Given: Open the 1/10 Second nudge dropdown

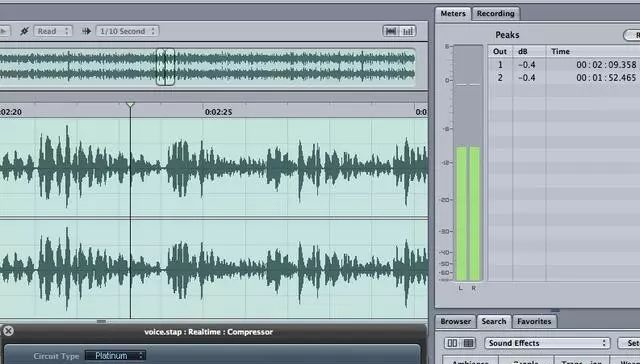Looking at the screenshot, I should 127,31.
